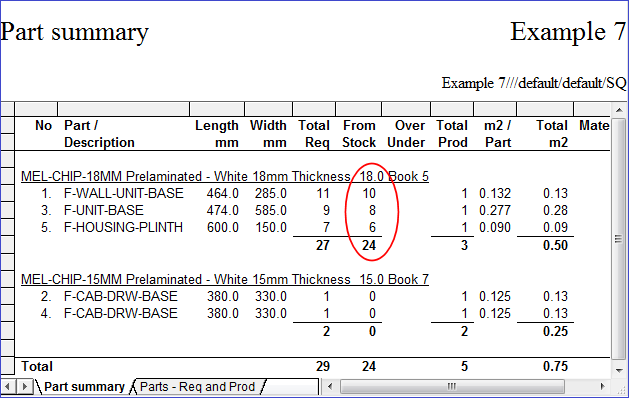Click the grand total required 29
This screenshot has height=398, width=629.
pyautogui.click(x=323, y=366)
